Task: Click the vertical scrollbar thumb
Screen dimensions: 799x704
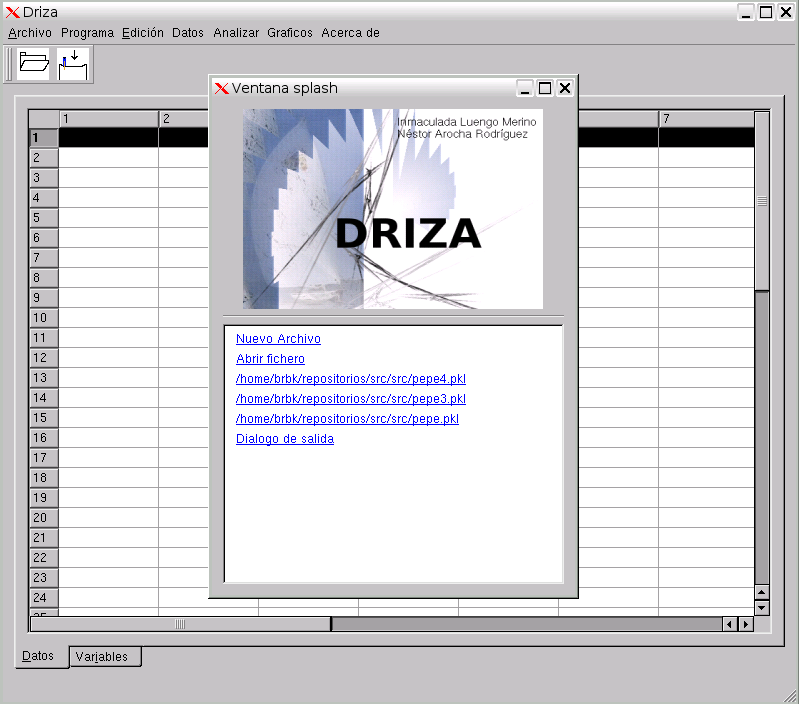Action: coord(762,201)
